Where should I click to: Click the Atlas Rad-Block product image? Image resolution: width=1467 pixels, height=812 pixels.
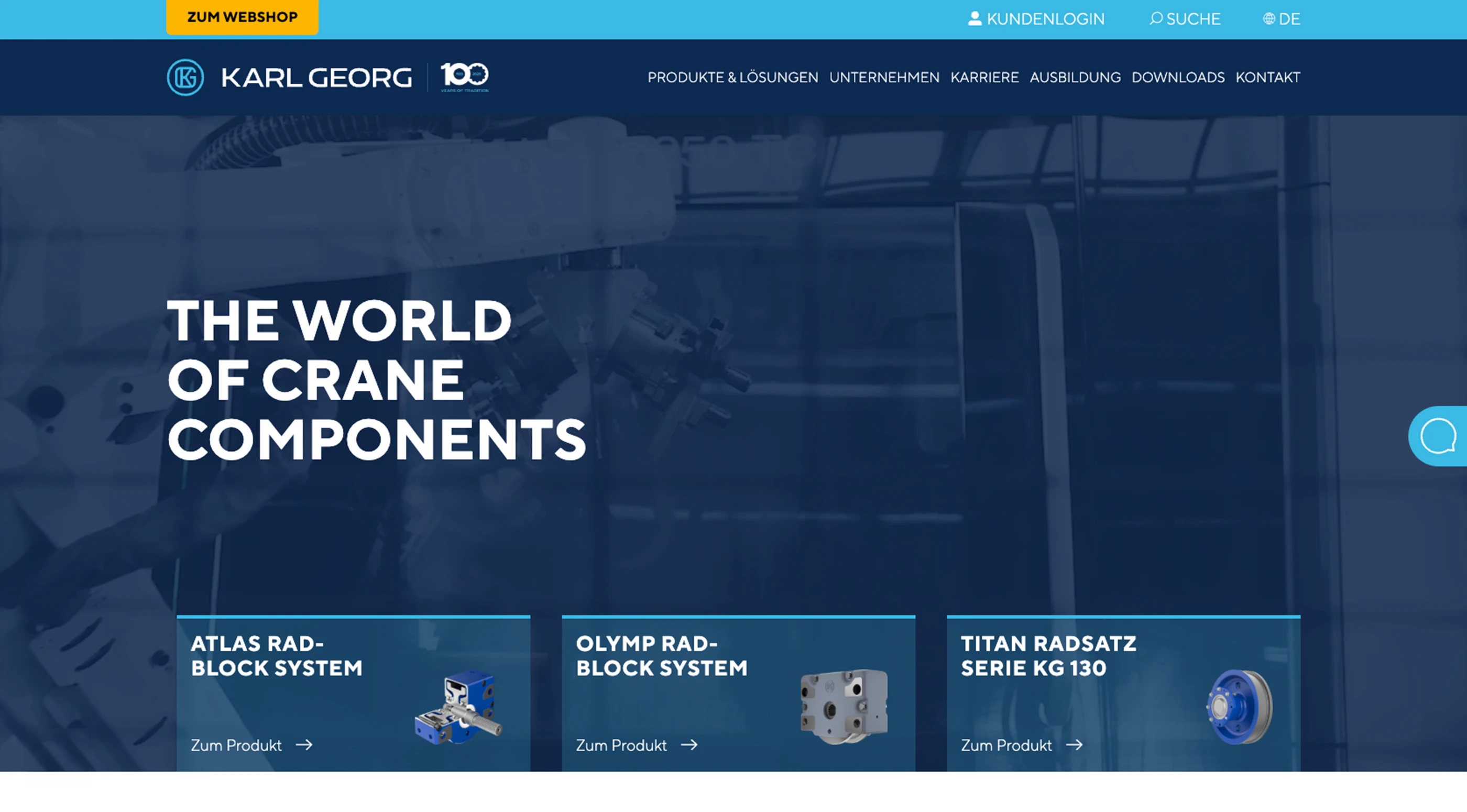(459, 707)
